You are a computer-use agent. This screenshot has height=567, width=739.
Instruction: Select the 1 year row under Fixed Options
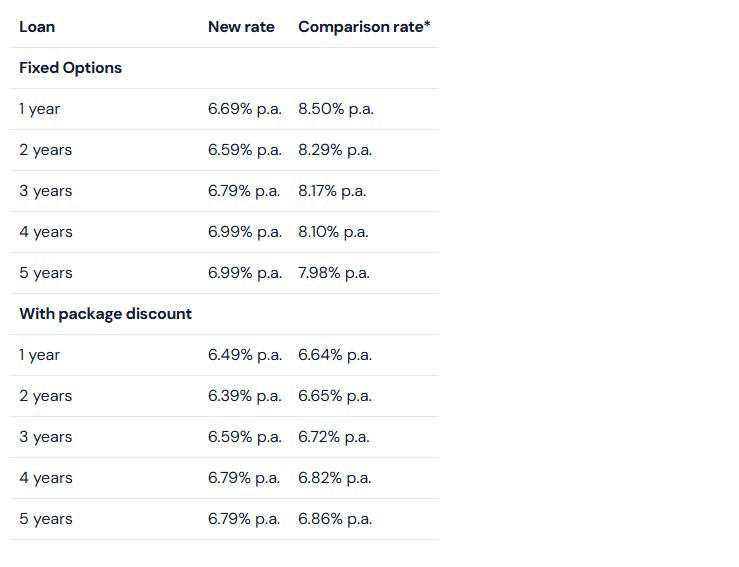click(x=225, y=109)
